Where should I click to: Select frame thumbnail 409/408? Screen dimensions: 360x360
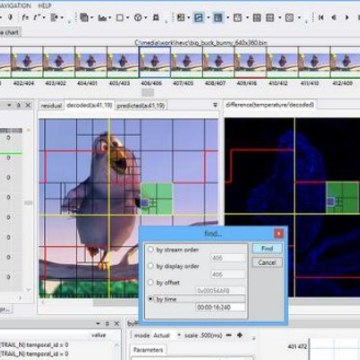coord(251,62)
